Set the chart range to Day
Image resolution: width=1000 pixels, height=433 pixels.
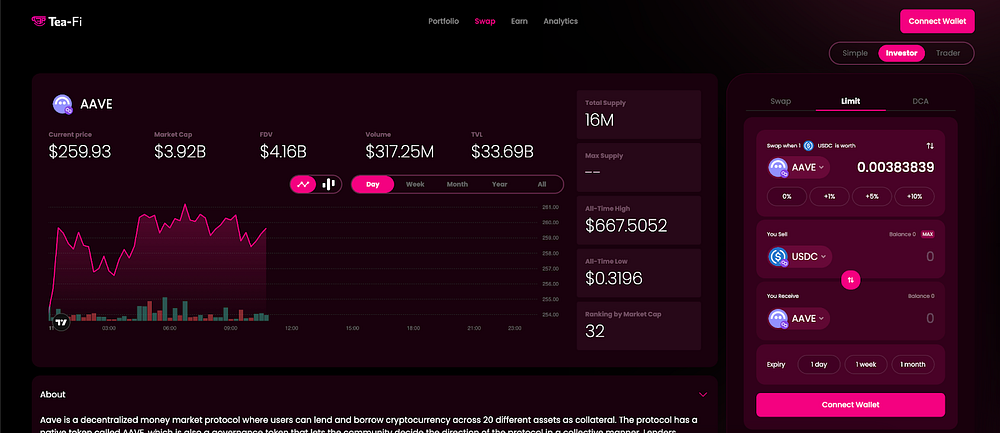373,184
